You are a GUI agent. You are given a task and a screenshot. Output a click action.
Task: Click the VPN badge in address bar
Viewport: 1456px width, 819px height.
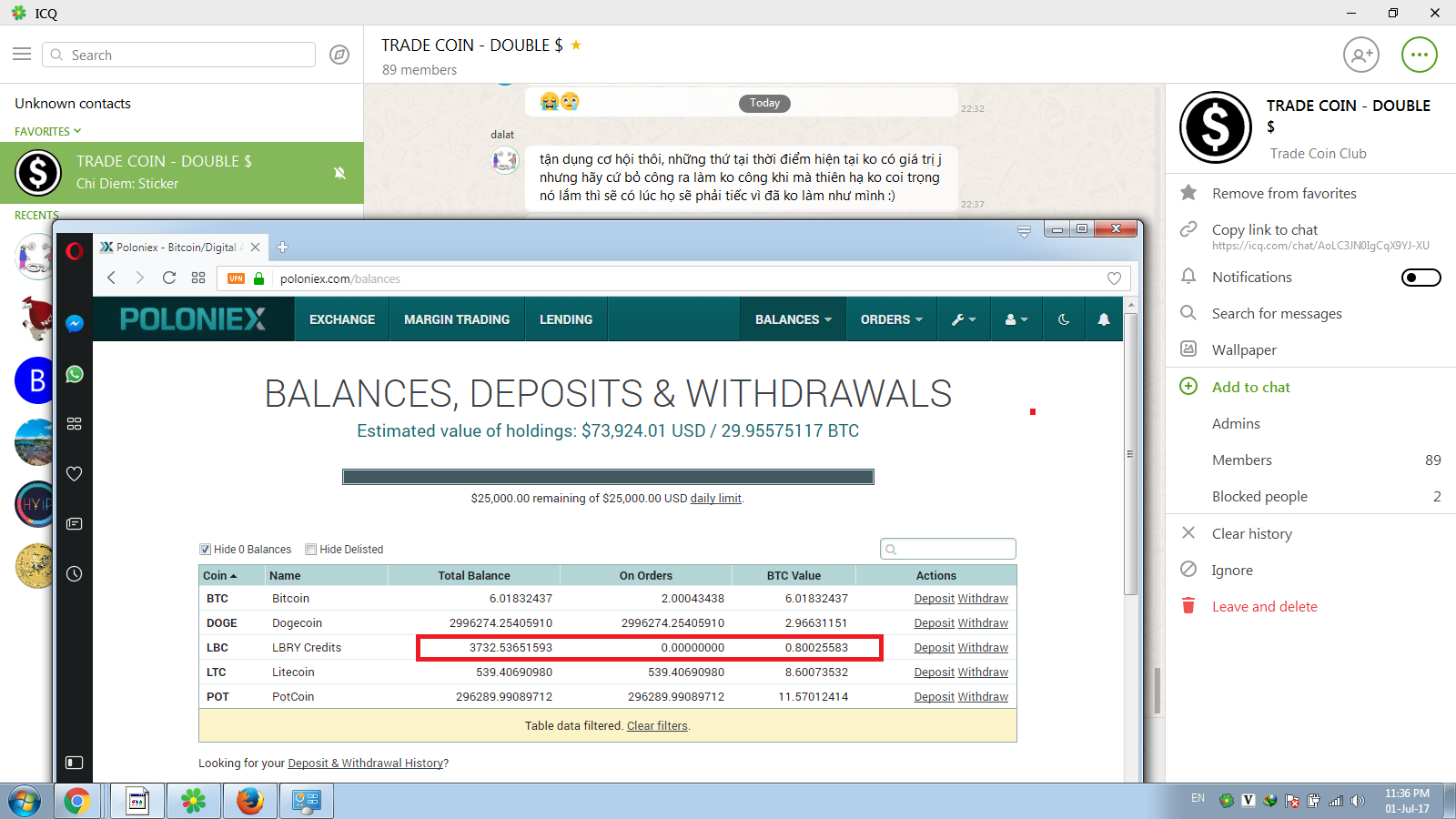pos(237,278)
